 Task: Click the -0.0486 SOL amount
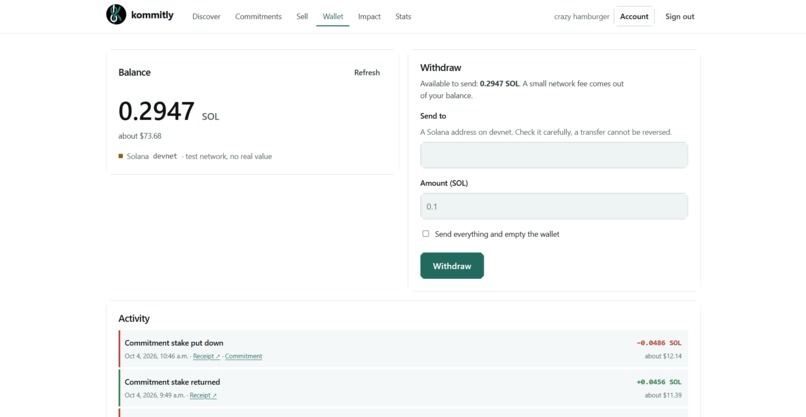click(x=659, y=343)
